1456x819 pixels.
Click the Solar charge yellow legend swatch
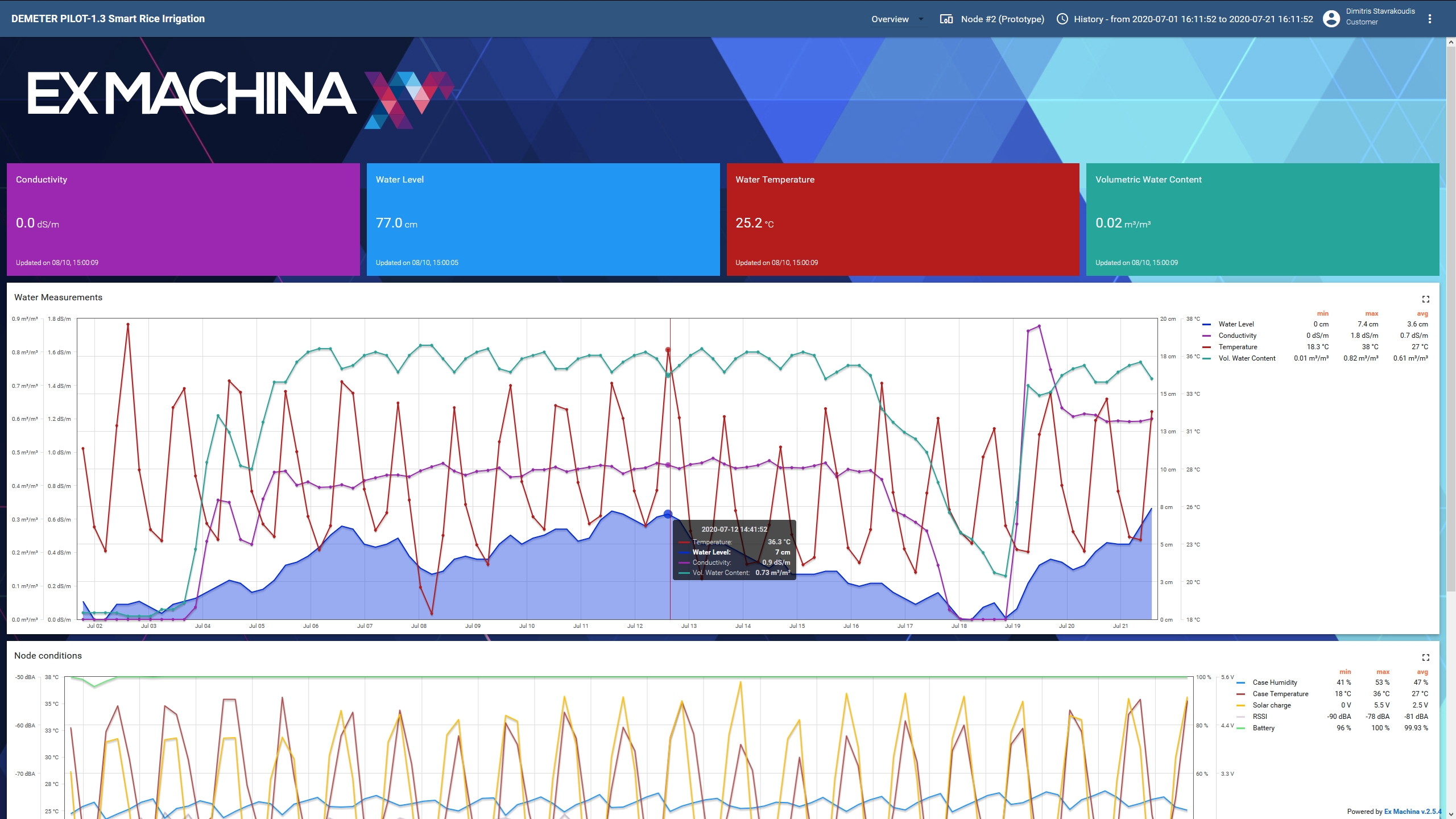click(x=1240, y=705)
